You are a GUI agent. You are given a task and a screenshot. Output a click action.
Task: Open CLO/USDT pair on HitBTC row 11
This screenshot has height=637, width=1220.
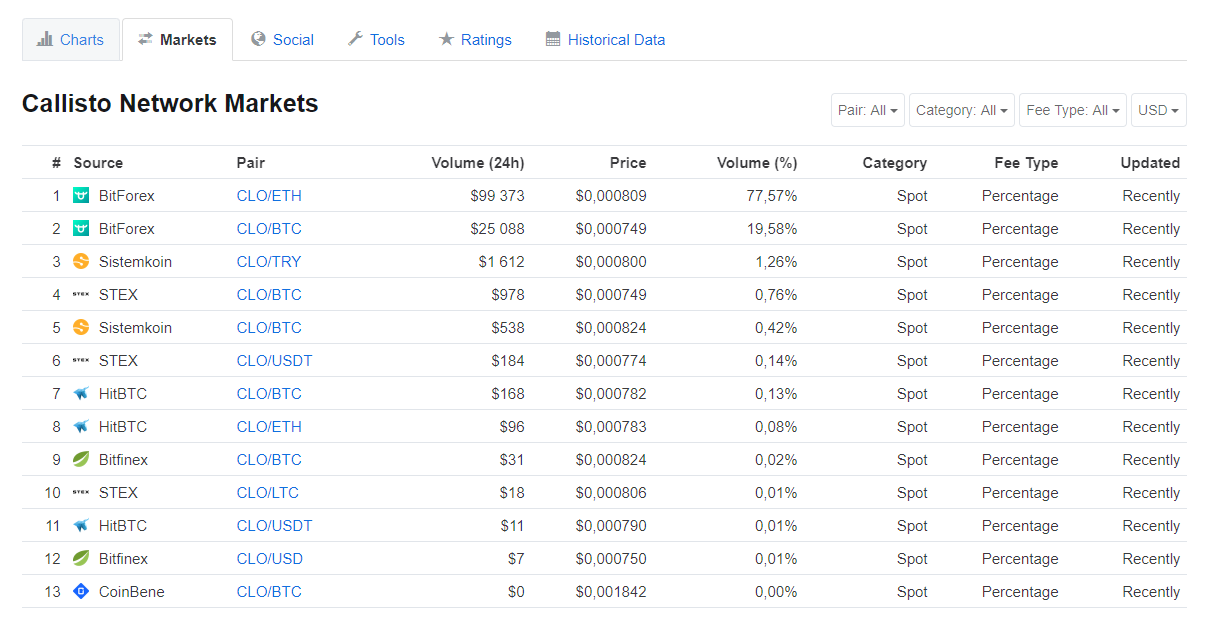(x=275, y=526)
